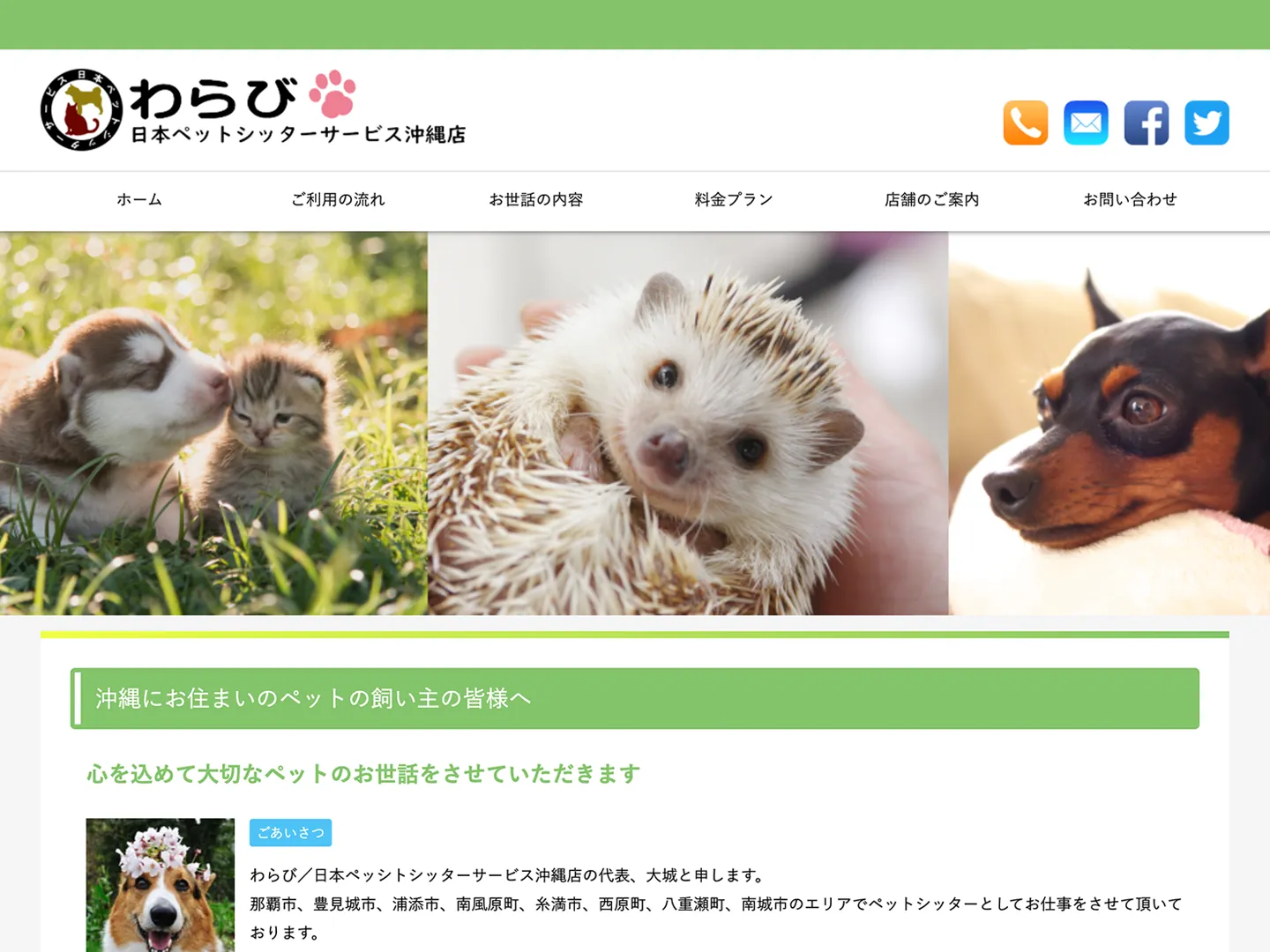Open the blue email envelope icon

(x=1086, y=123)
